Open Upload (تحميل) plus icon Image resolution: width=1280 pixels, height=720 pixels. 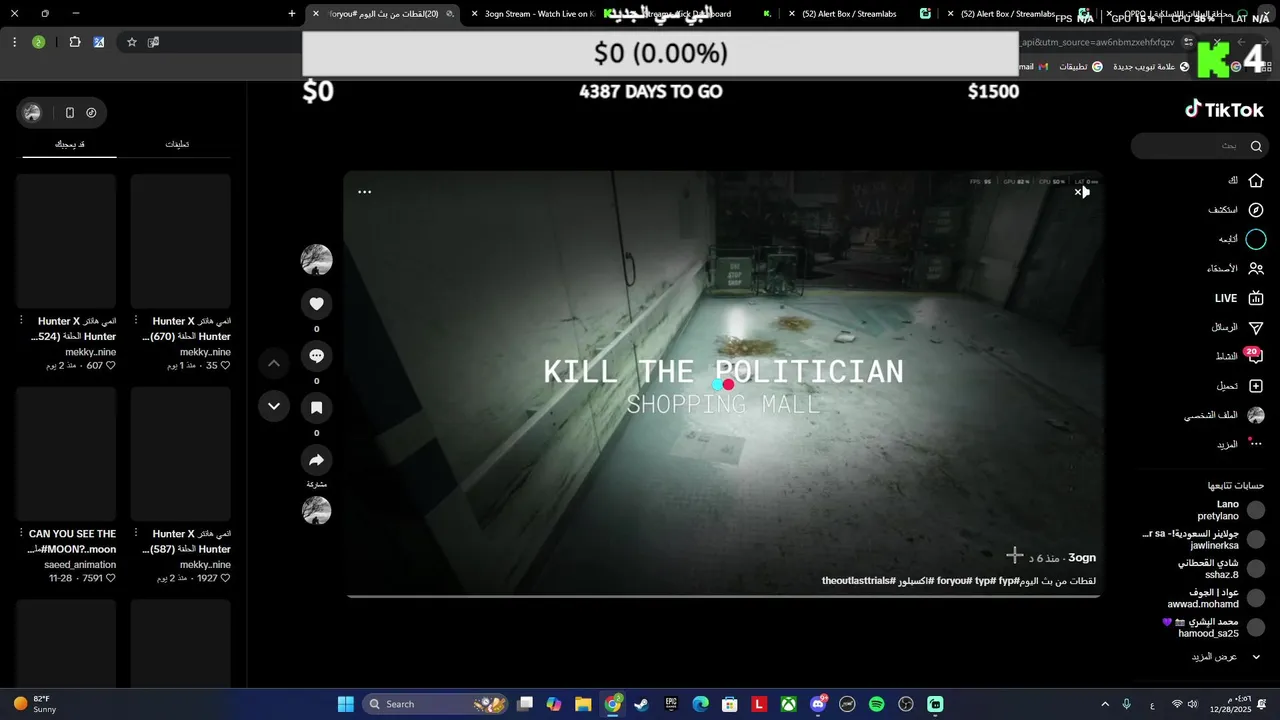click(1256, 386)
